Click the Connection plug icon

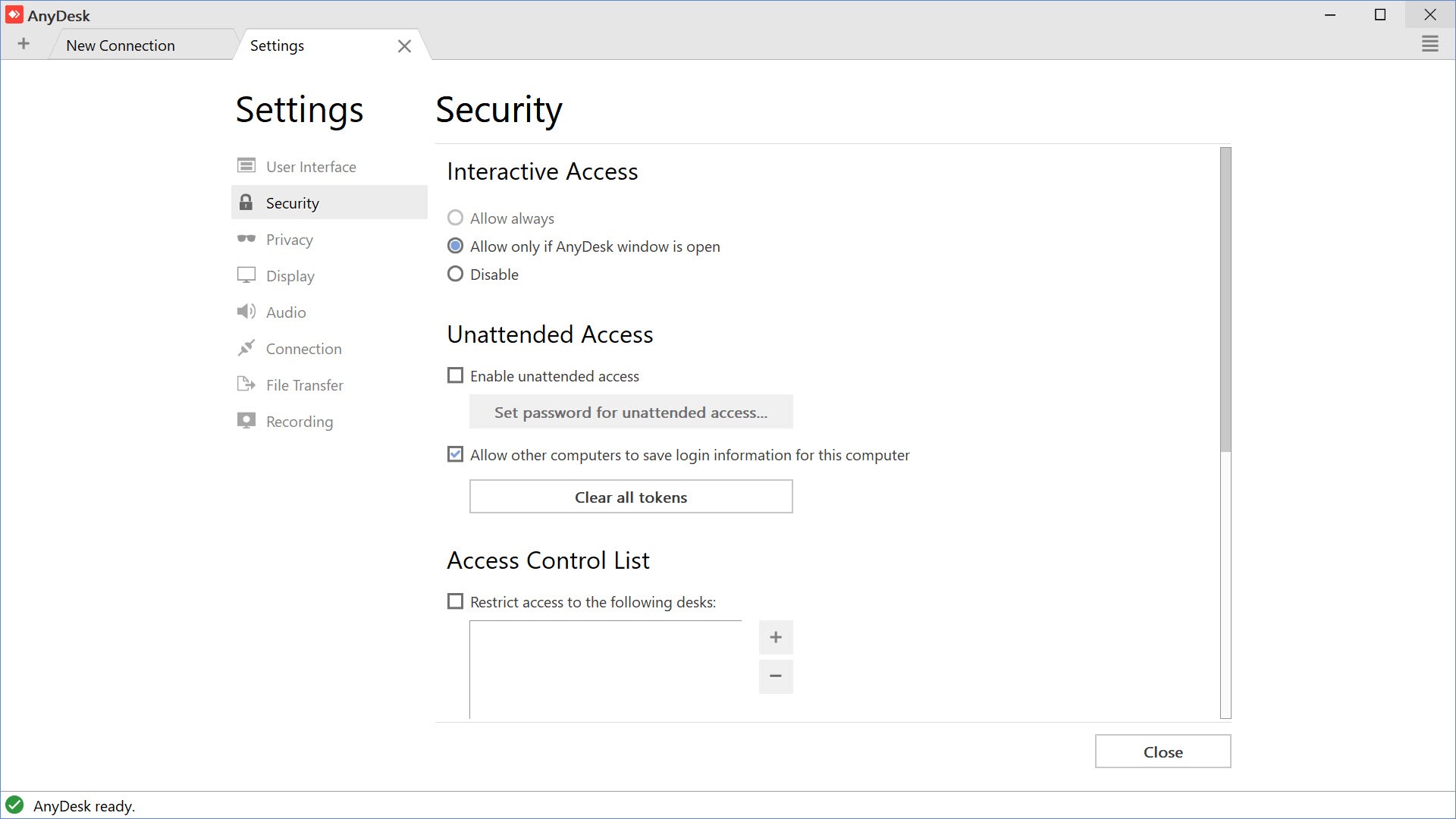pyautogui.click(x=246, y=348)
